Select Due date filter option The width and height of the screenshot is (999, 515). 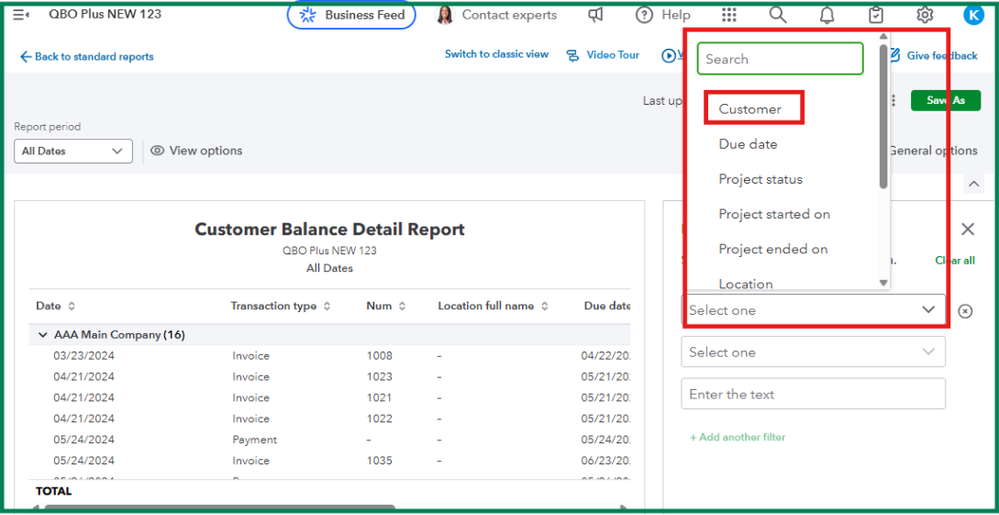tap(747, 144)
